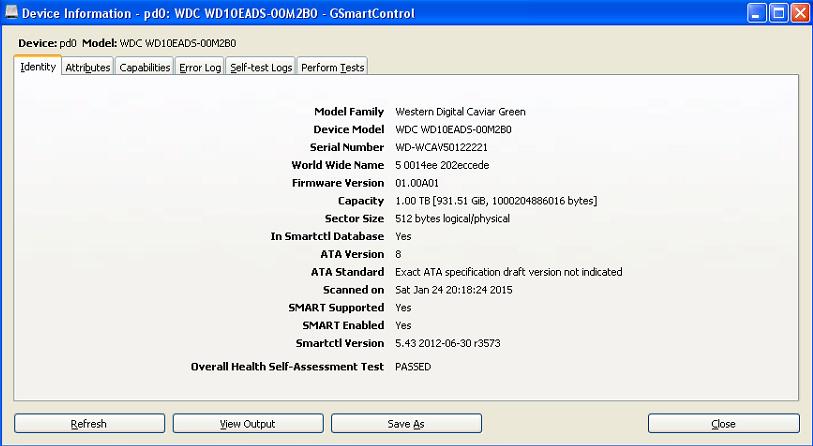Click the Device: pd0 header text
Image resolution: width=813 pixels, height=446 pixels.
(x=47, y=43)
